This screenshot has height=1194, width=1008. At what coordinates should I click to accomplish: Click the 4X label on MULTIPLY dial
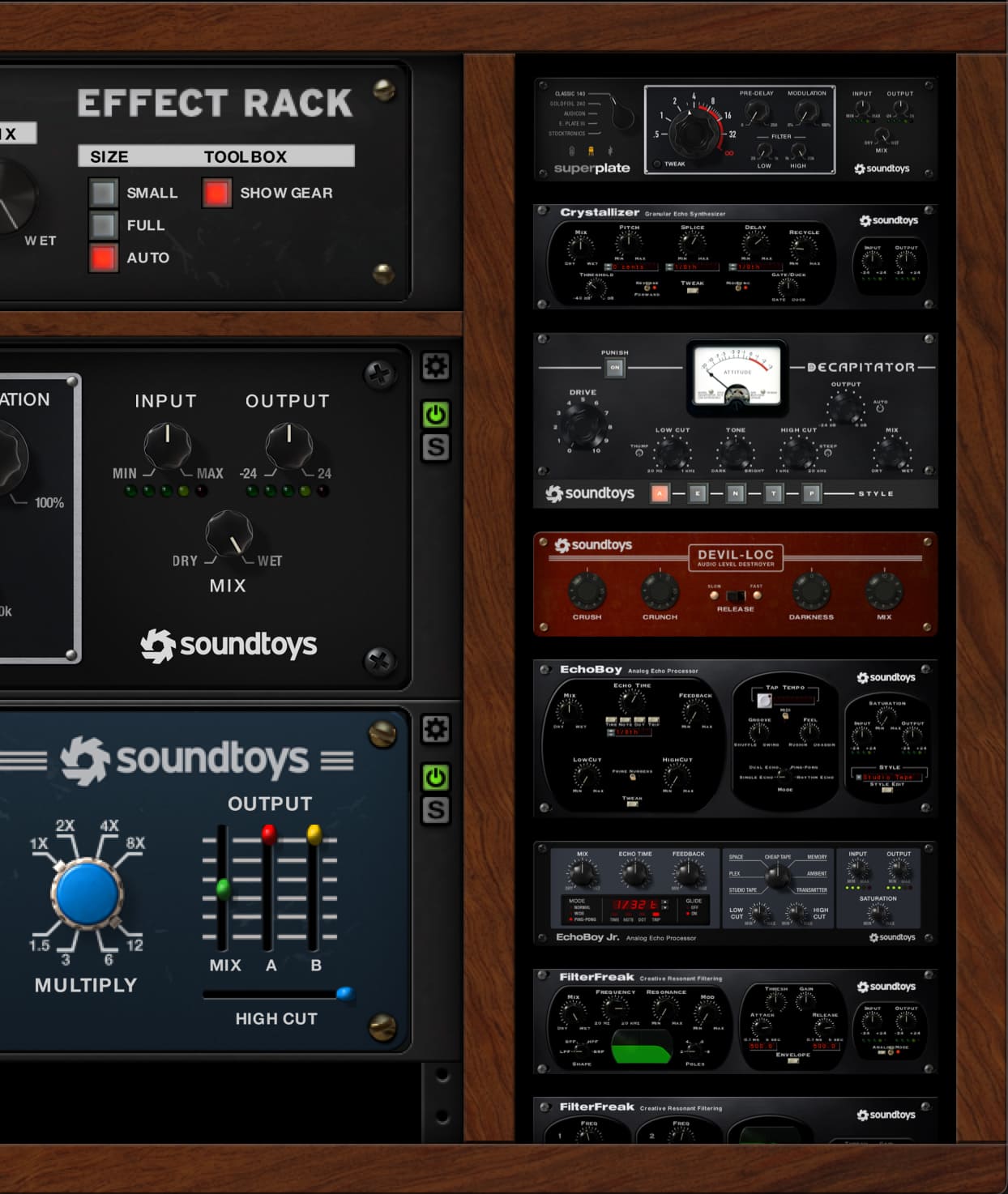pyautogui.click(x=109, y=825)
